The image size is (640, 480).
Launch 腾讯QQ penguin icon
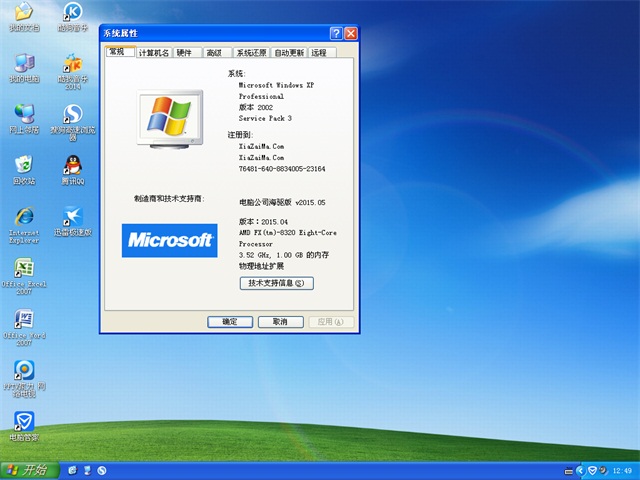pos(72,165)
